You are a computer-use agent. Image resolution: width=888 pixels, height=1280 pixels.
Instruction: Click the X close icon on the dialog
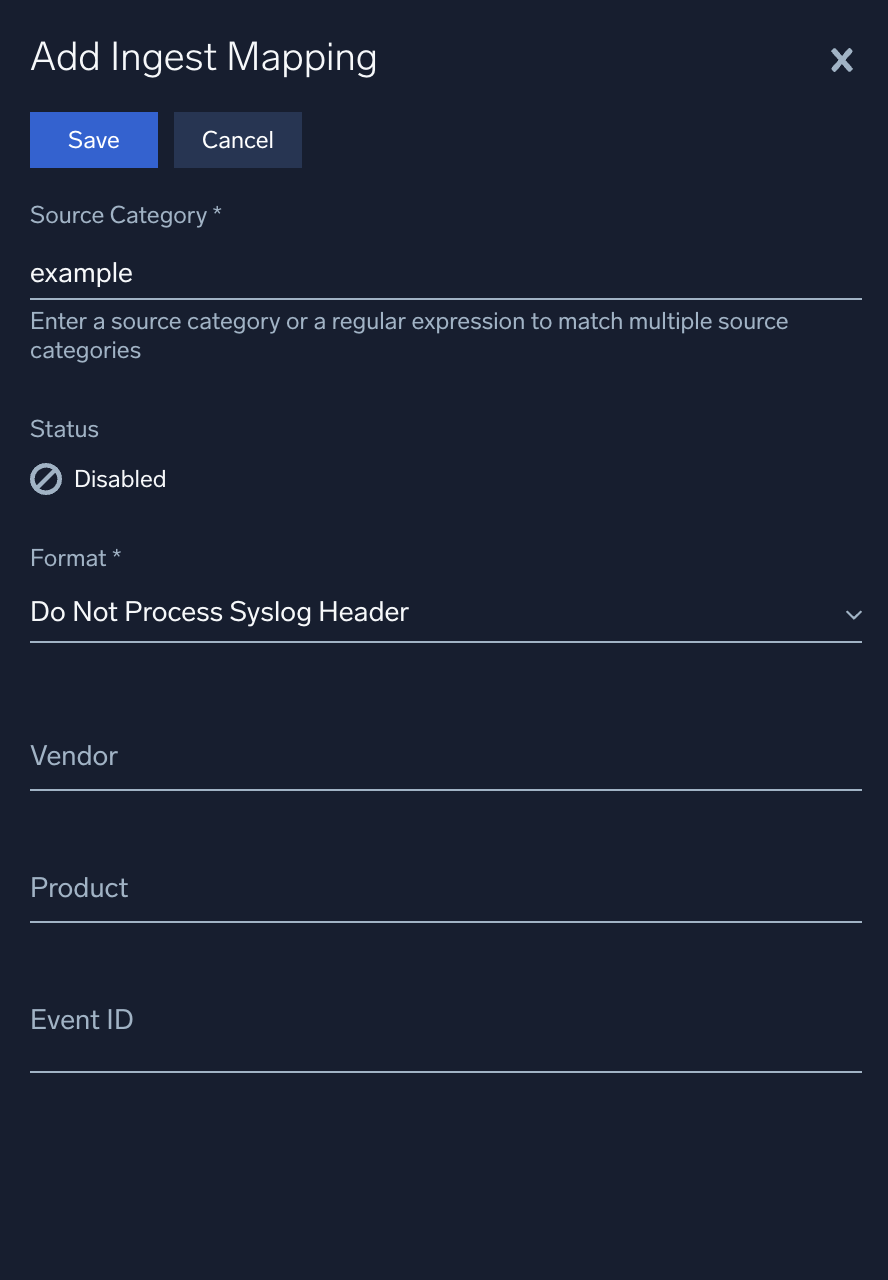click(x=842, y=60)
